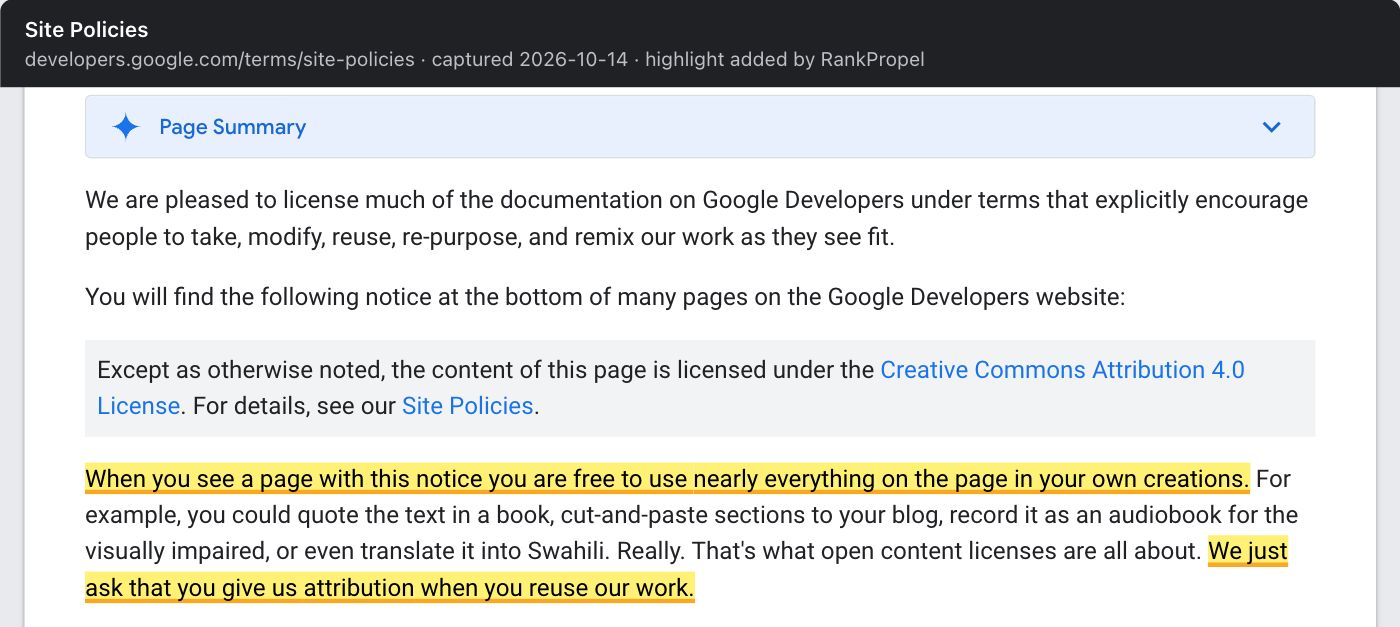Click the Page Summary sparkle icon
This screenshot has height=627, width=1400.
(126, 127)
